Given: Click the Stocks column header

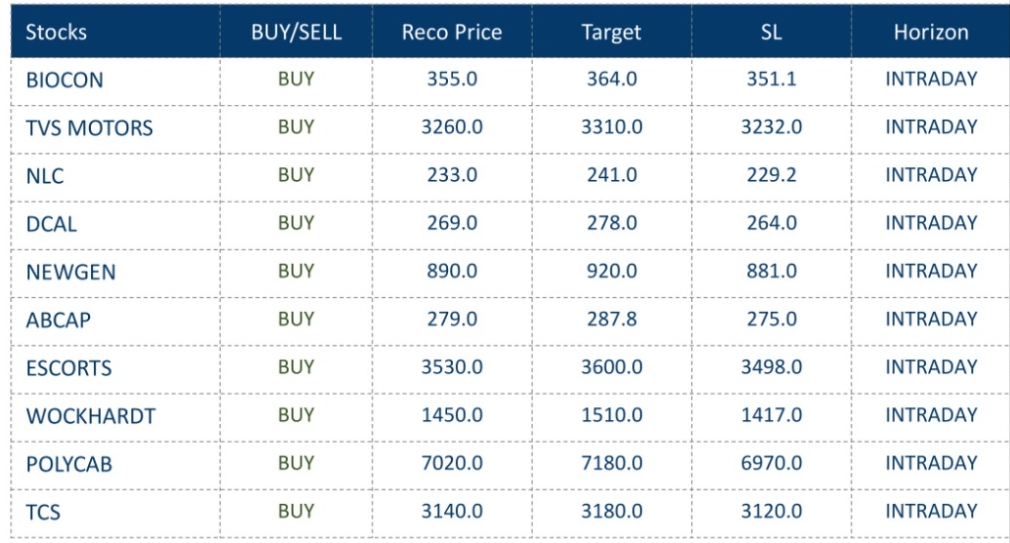Looking at the screenshot, I should 56,32.
